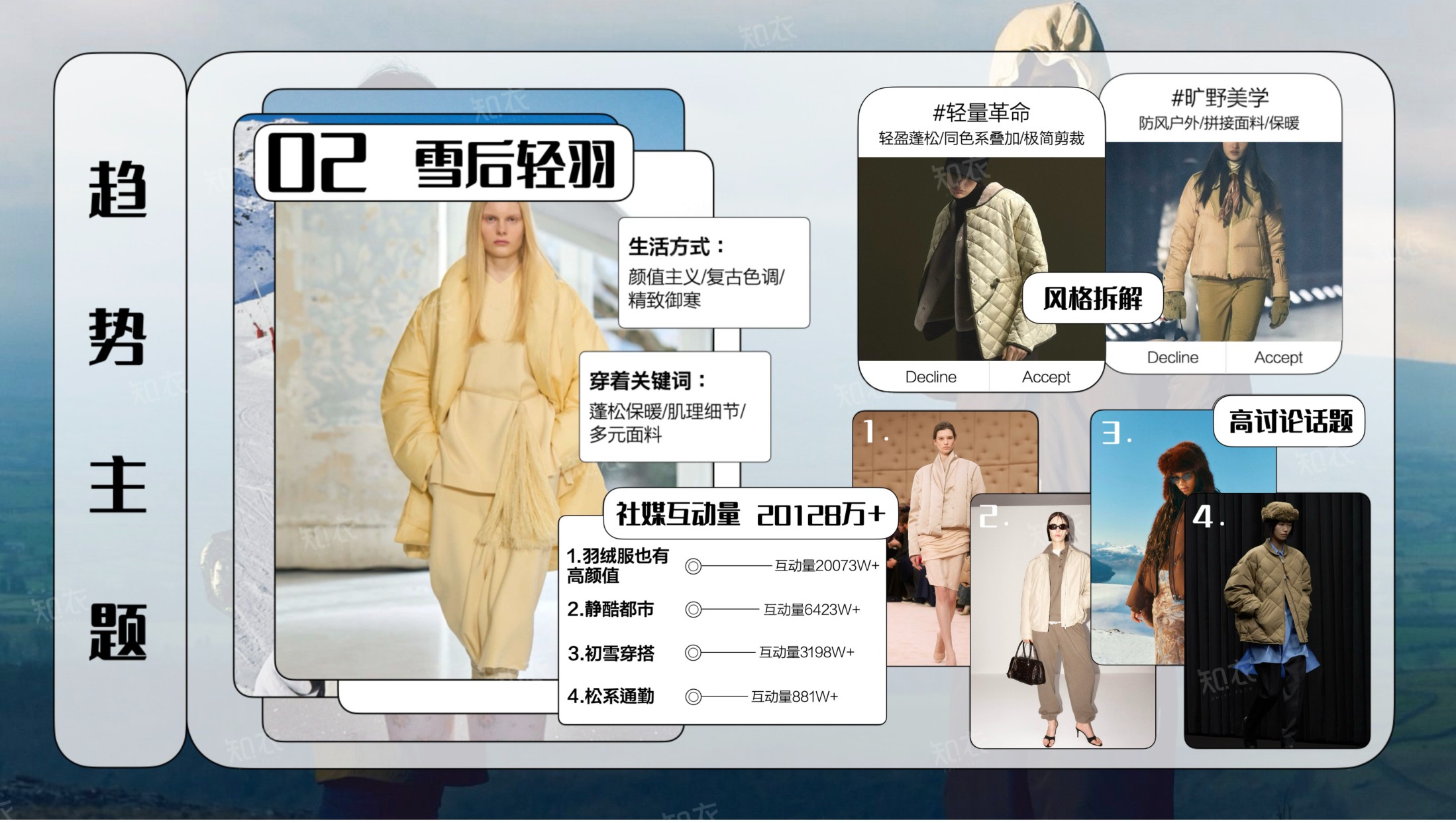The image size is (1456, 823).
Task: Click the 生活方式： heading
Action: pos(677,247)
